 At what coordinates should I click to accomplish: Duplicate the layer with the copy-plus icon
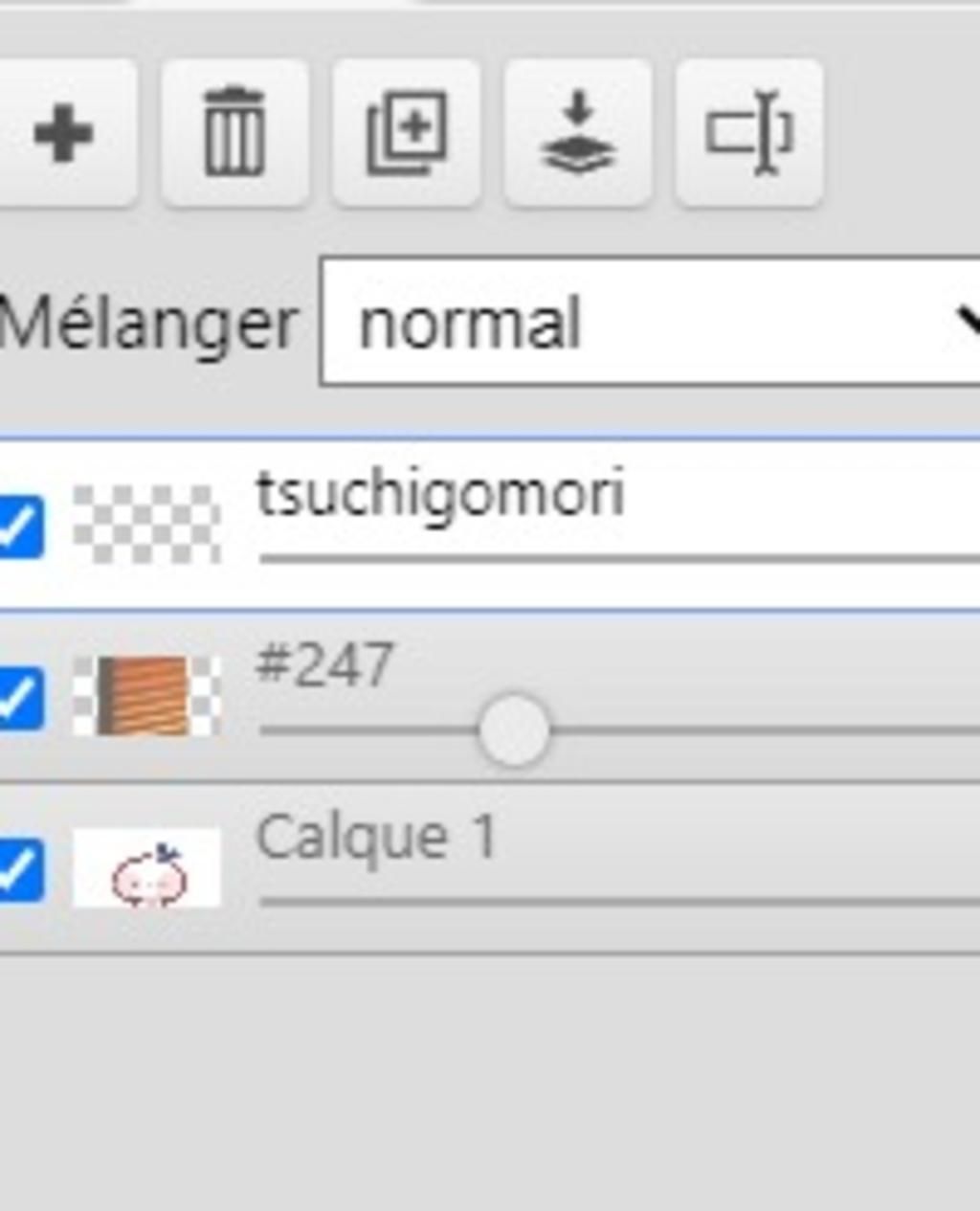(x=407, y=133)
